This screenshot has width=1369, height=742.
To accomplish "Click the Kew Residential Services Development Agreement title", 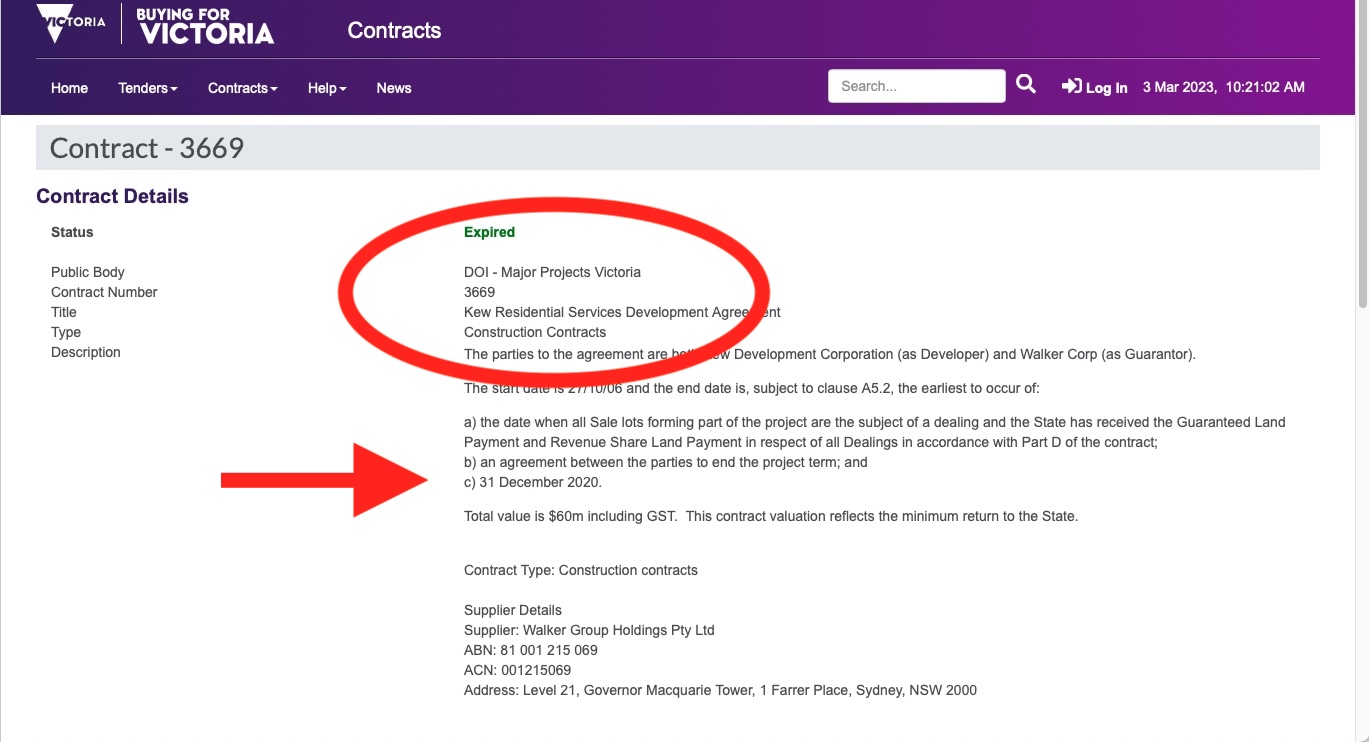I will click(x=622, y=312).
